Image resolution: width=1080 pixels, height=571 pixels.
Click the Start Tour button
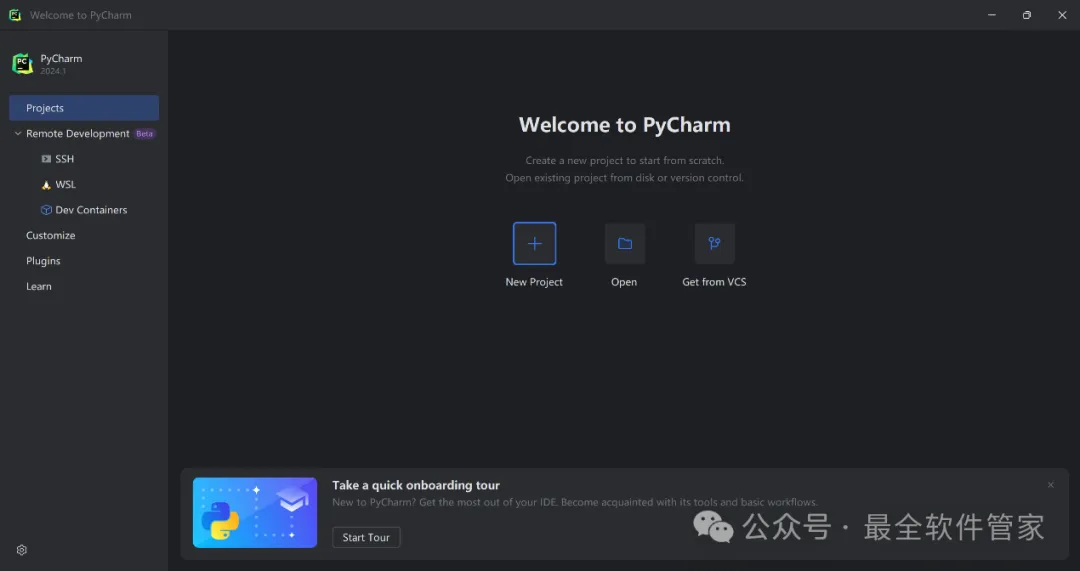click(366, 537)
